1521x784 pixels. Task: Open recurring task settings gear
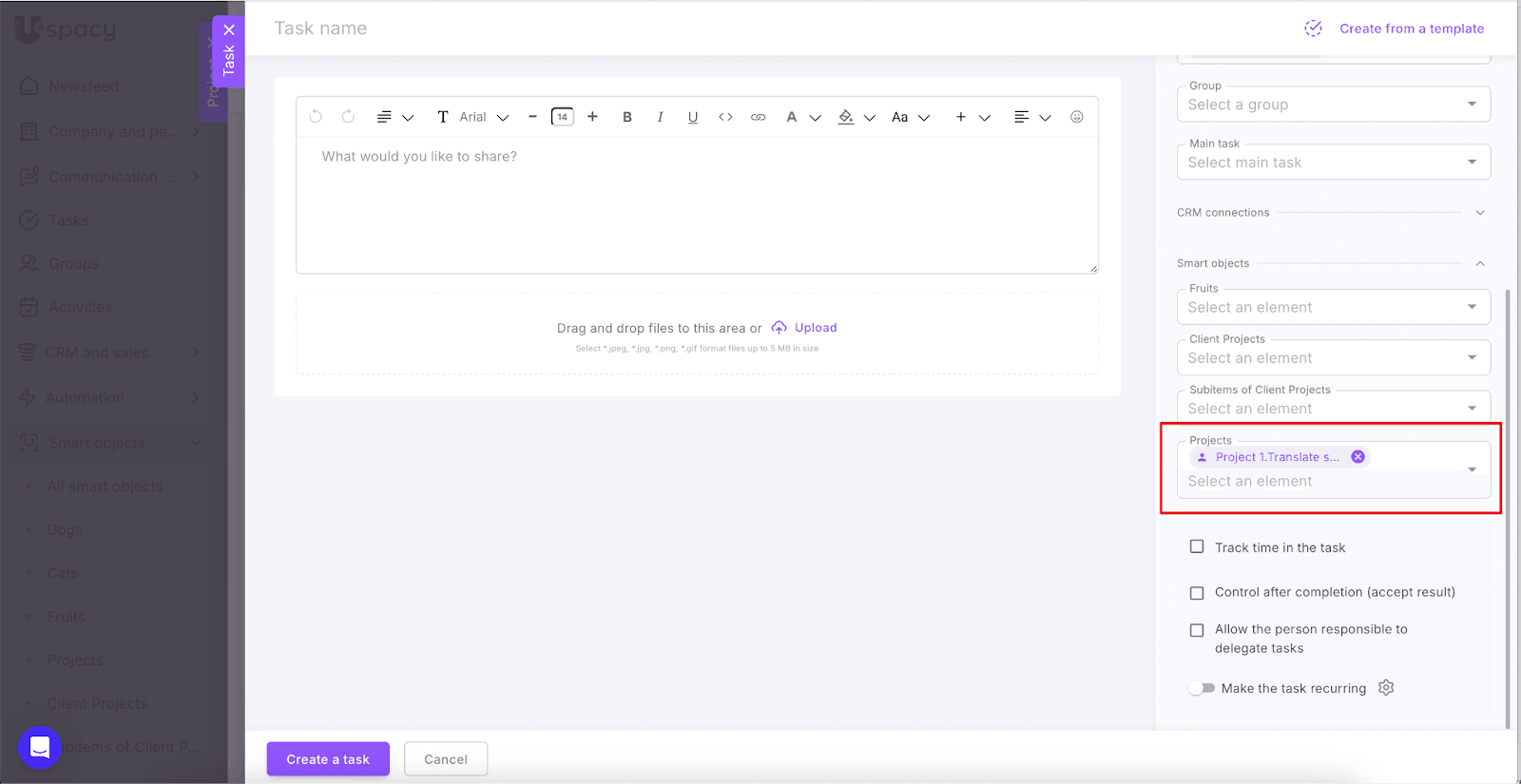click(x=1386, y=688)
